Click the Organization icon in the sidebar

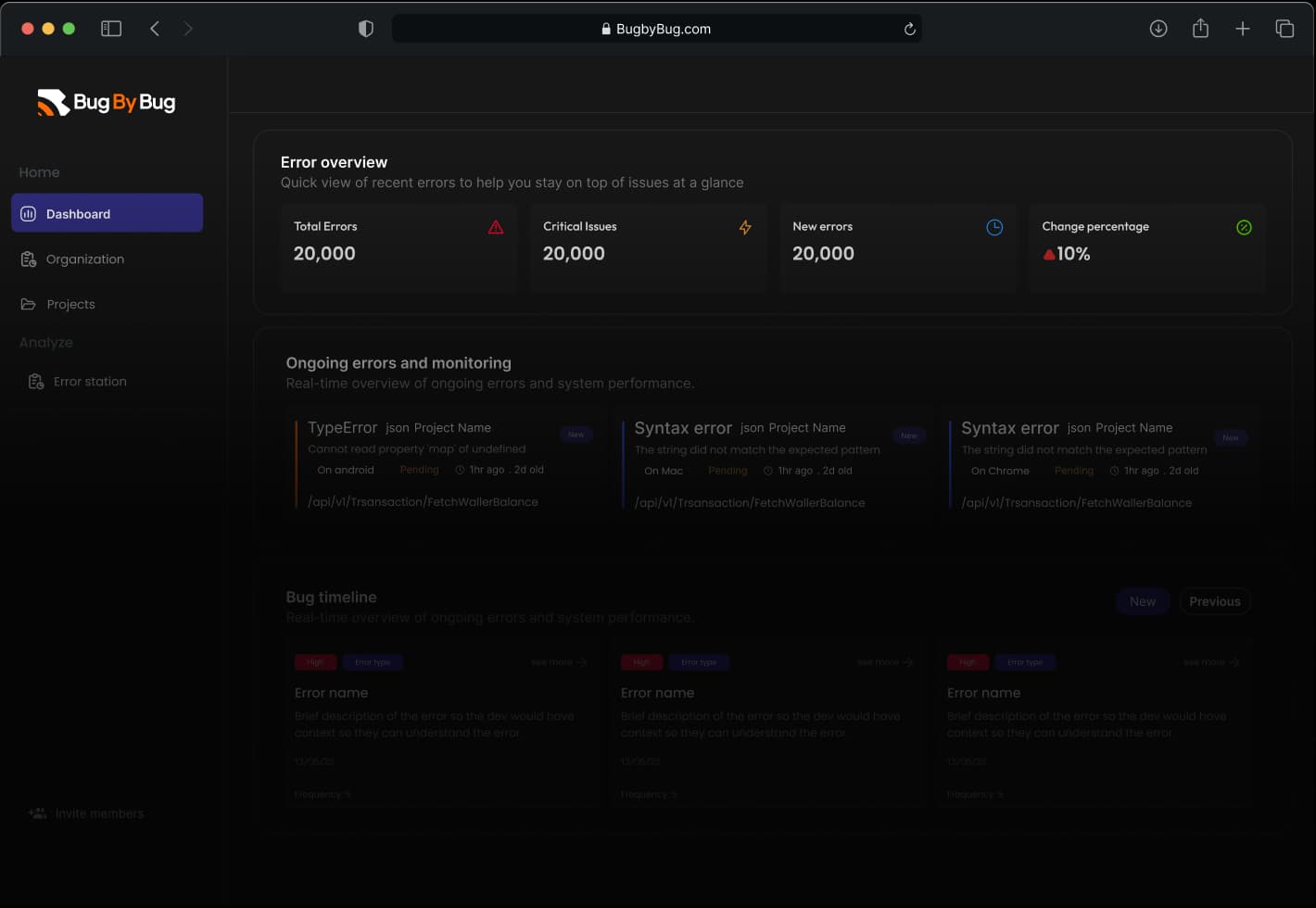pos(29,259)
